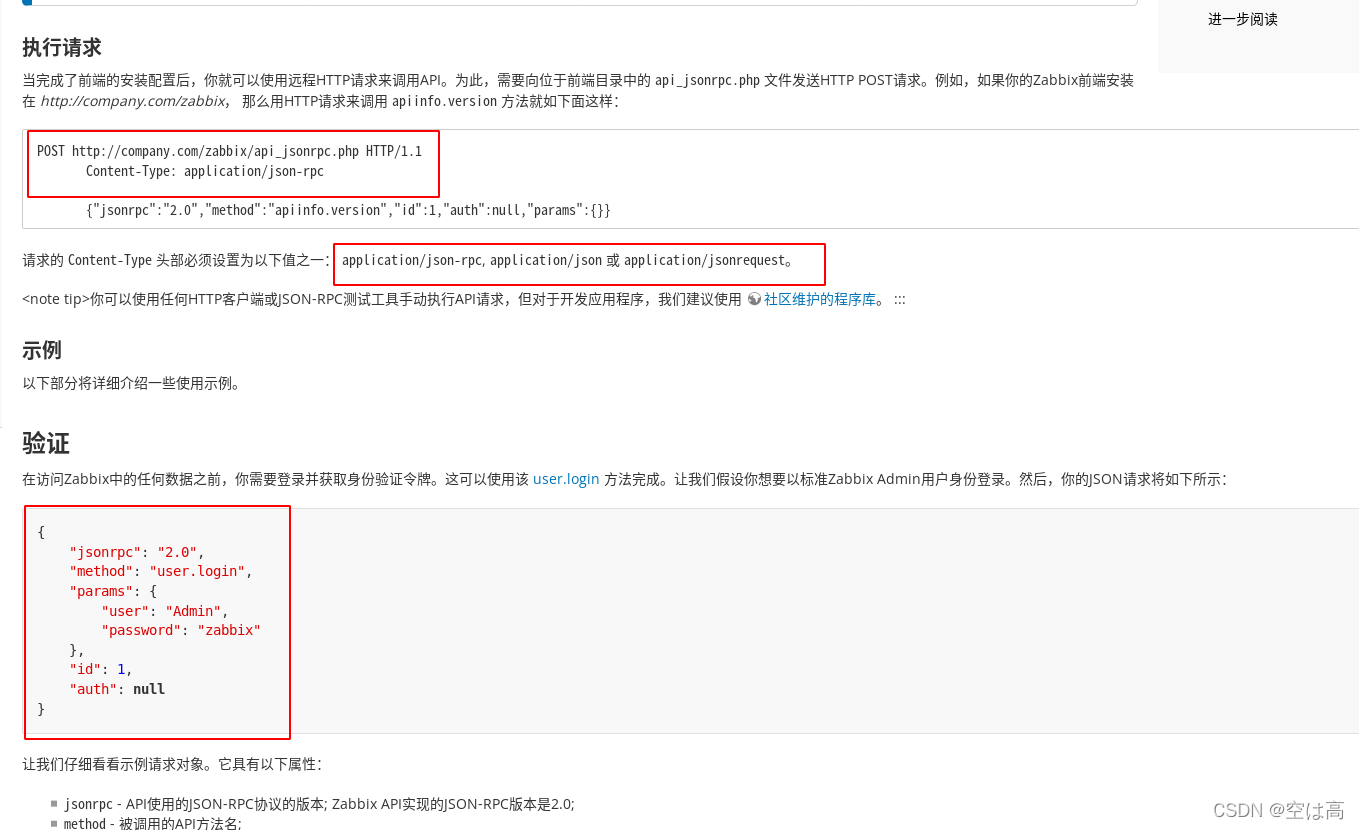1359x830 pixels.
Task: Click the jsonrpc bullet item description
Action: coord(319,804)
